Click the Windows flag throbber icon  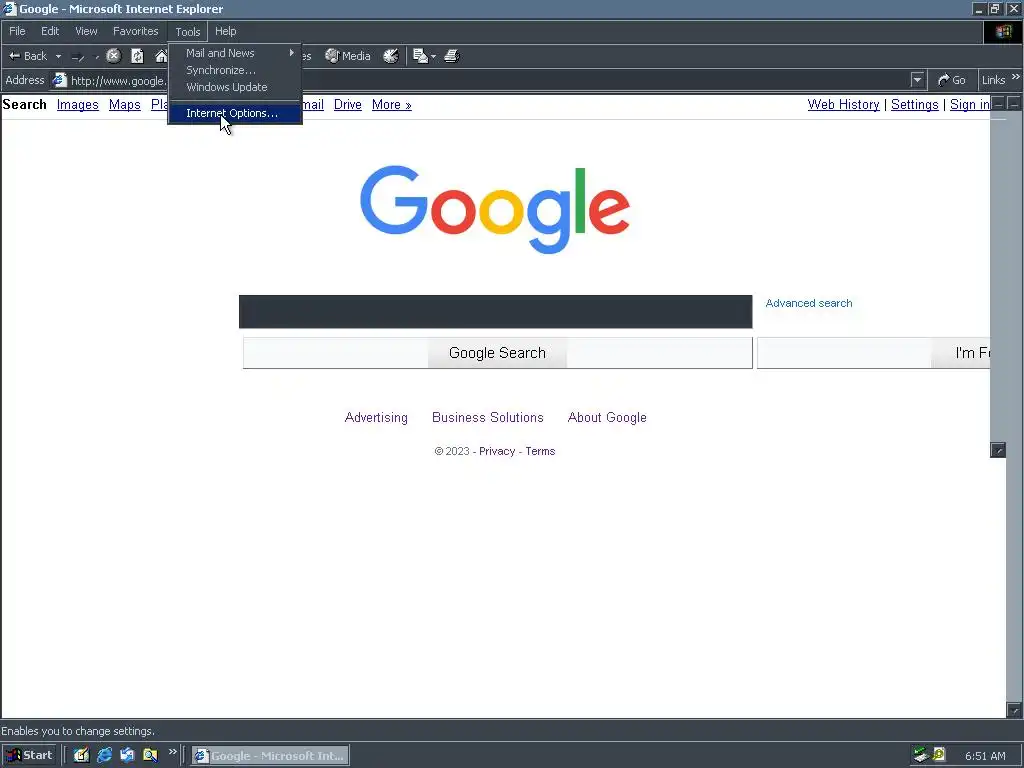(1003, 31)
